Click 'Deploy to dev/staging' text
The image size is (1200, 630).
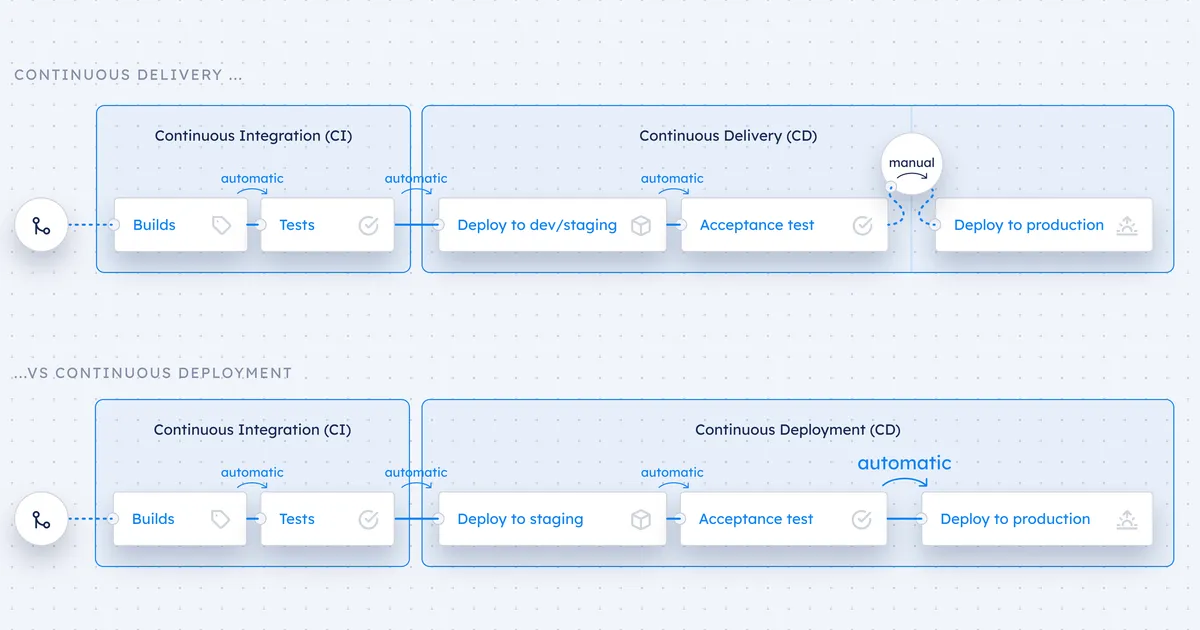coord(537,225)
